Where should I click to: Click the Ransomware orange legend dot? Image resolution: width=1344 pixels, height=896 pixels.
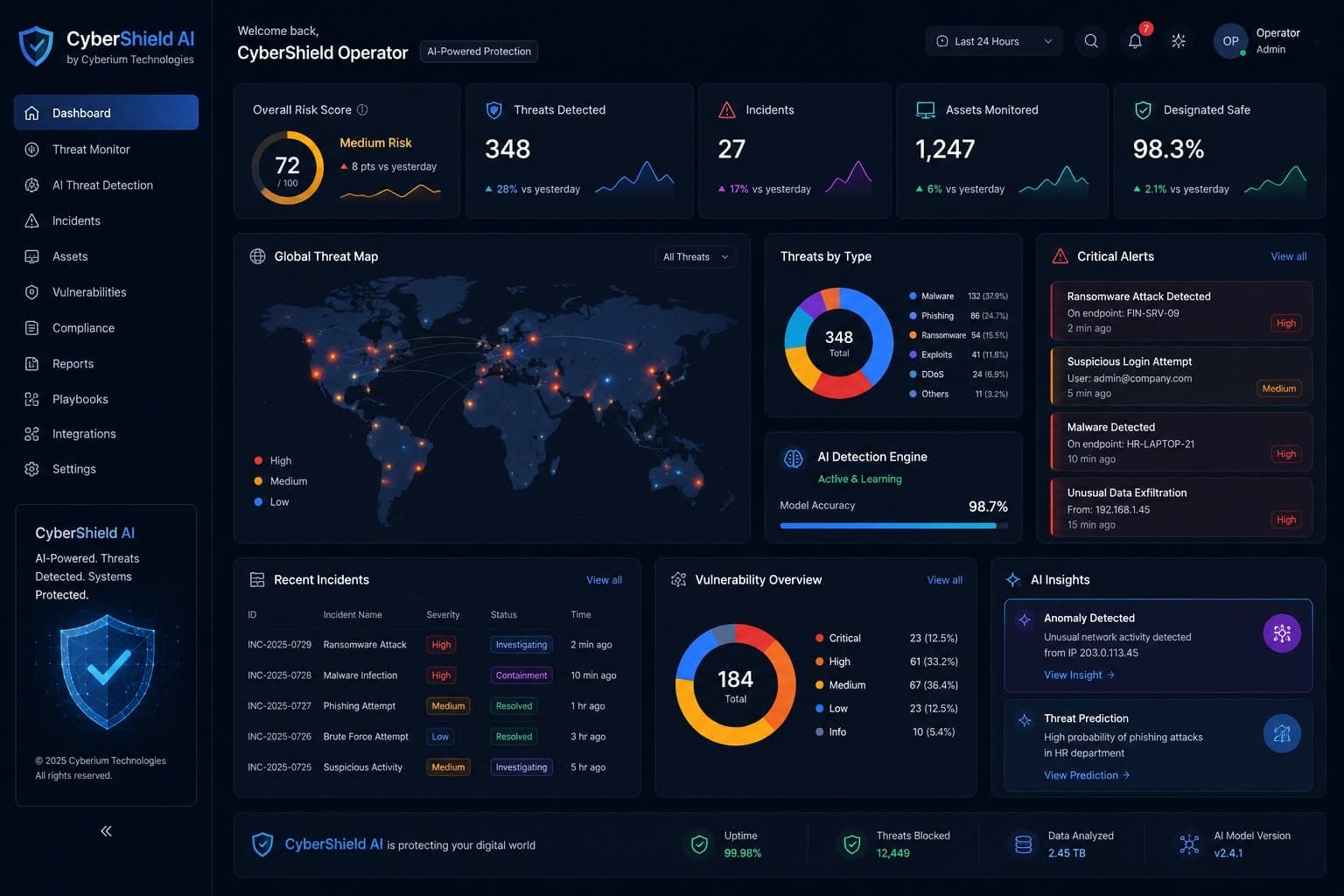click(x=913, y=335)
